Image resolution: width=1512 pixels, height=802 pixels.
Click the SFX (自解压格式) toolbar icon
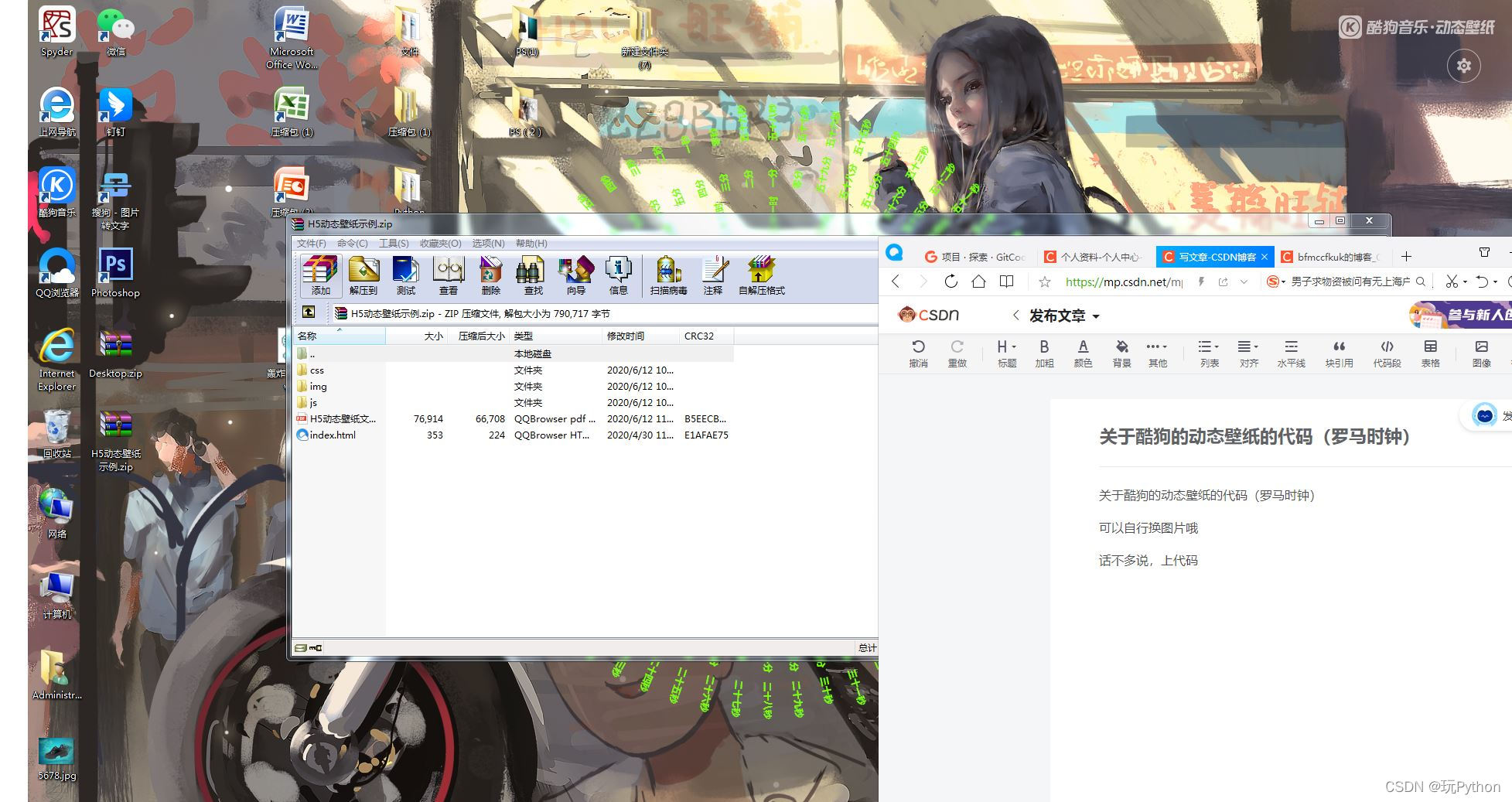pyautogui.click(x=761, y=275)
